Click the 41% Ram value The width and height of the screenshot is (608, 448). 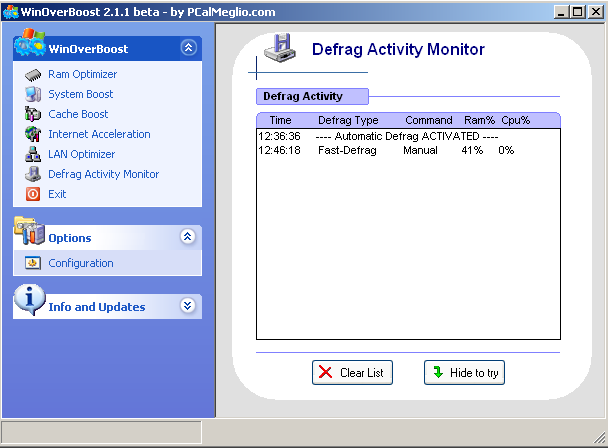pos(472,150)
